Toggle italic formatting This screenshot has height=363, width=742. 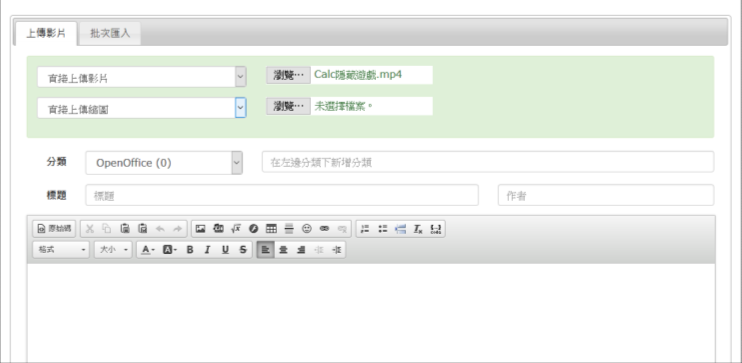point(207,249)
